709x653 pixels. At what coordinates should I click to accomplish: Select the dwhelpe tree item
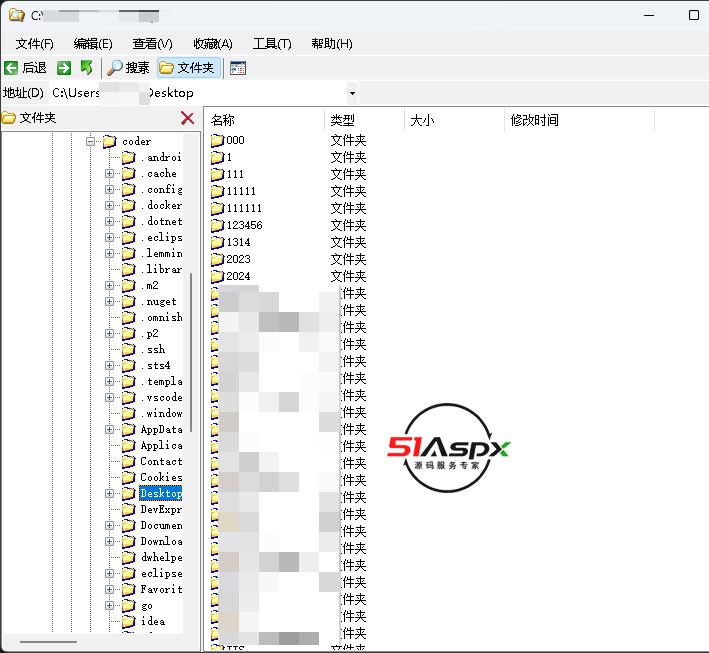coord(161,558)
